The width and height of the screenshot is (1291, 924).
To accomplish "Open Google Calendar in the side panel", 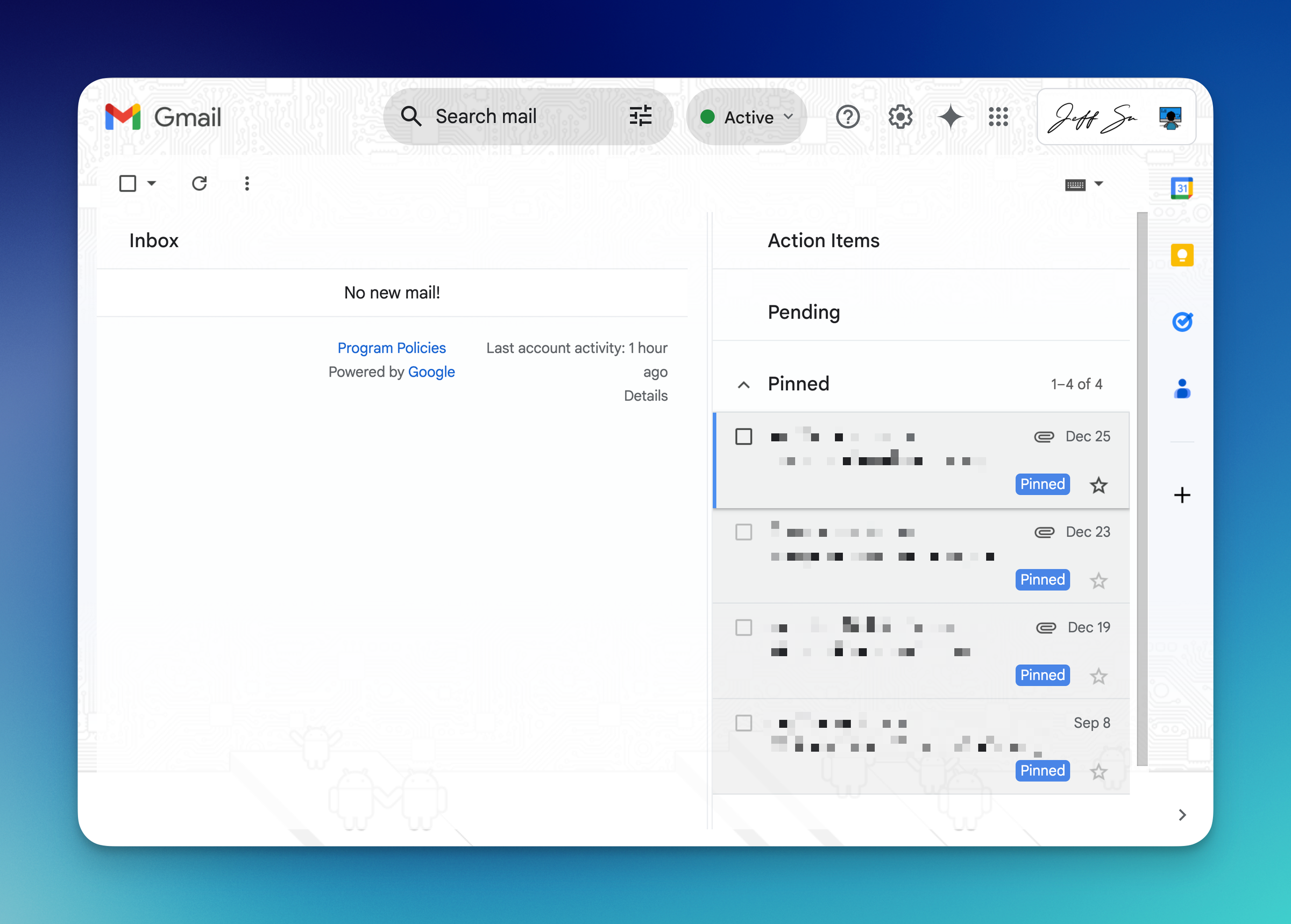I will (1182, 188).
